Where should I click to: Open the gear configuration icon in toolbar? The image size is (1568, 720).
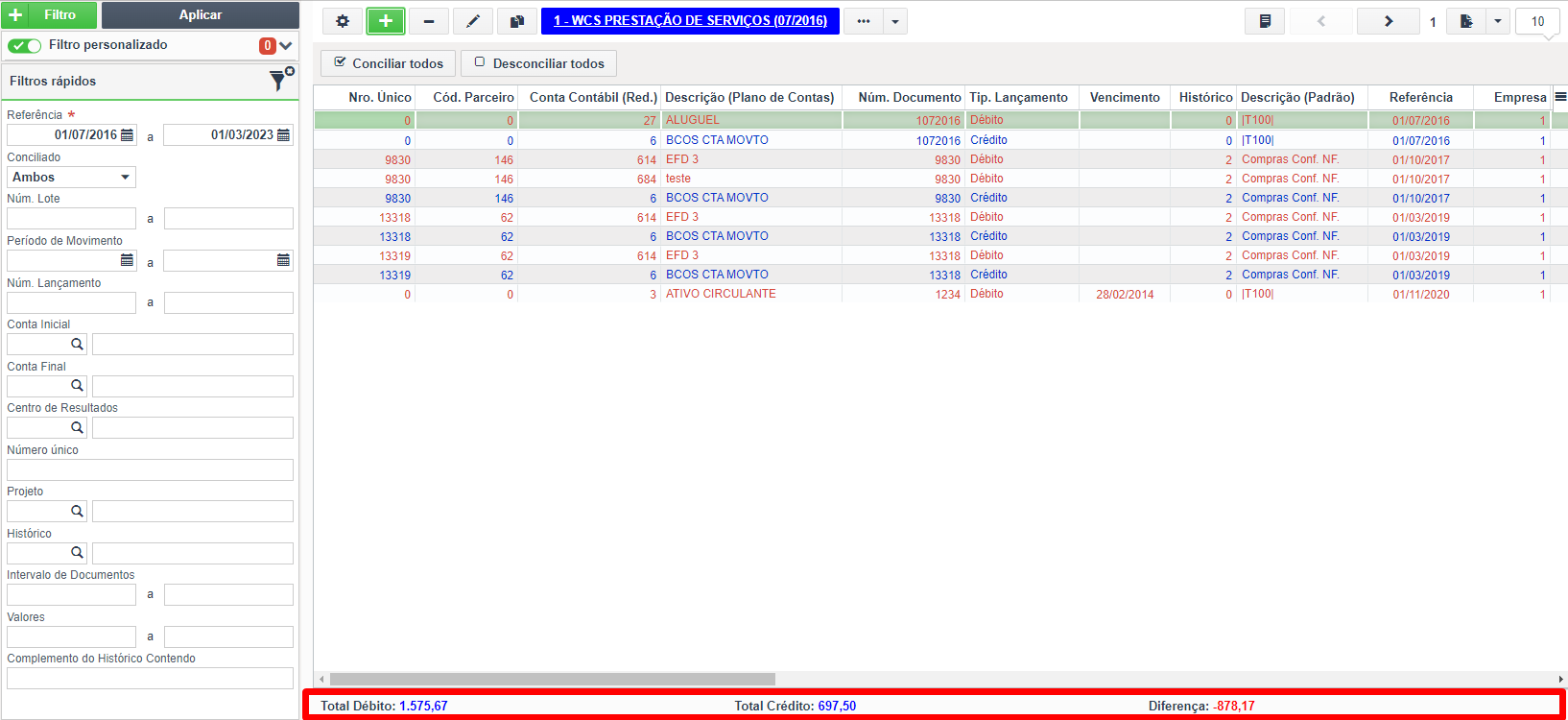[343, 21]
